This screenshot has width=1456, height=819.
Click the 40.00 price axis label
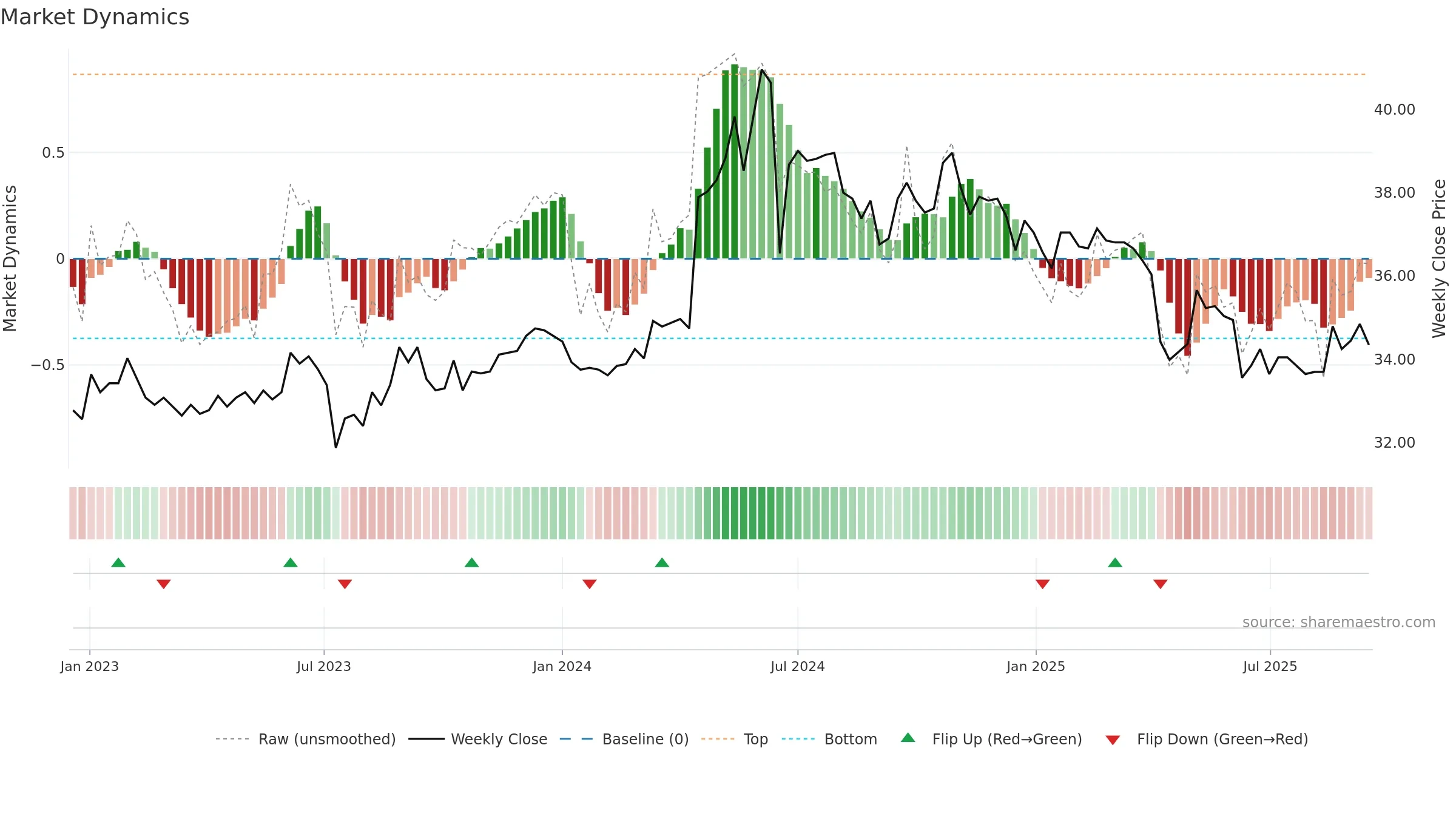(x=1395, y=110)
